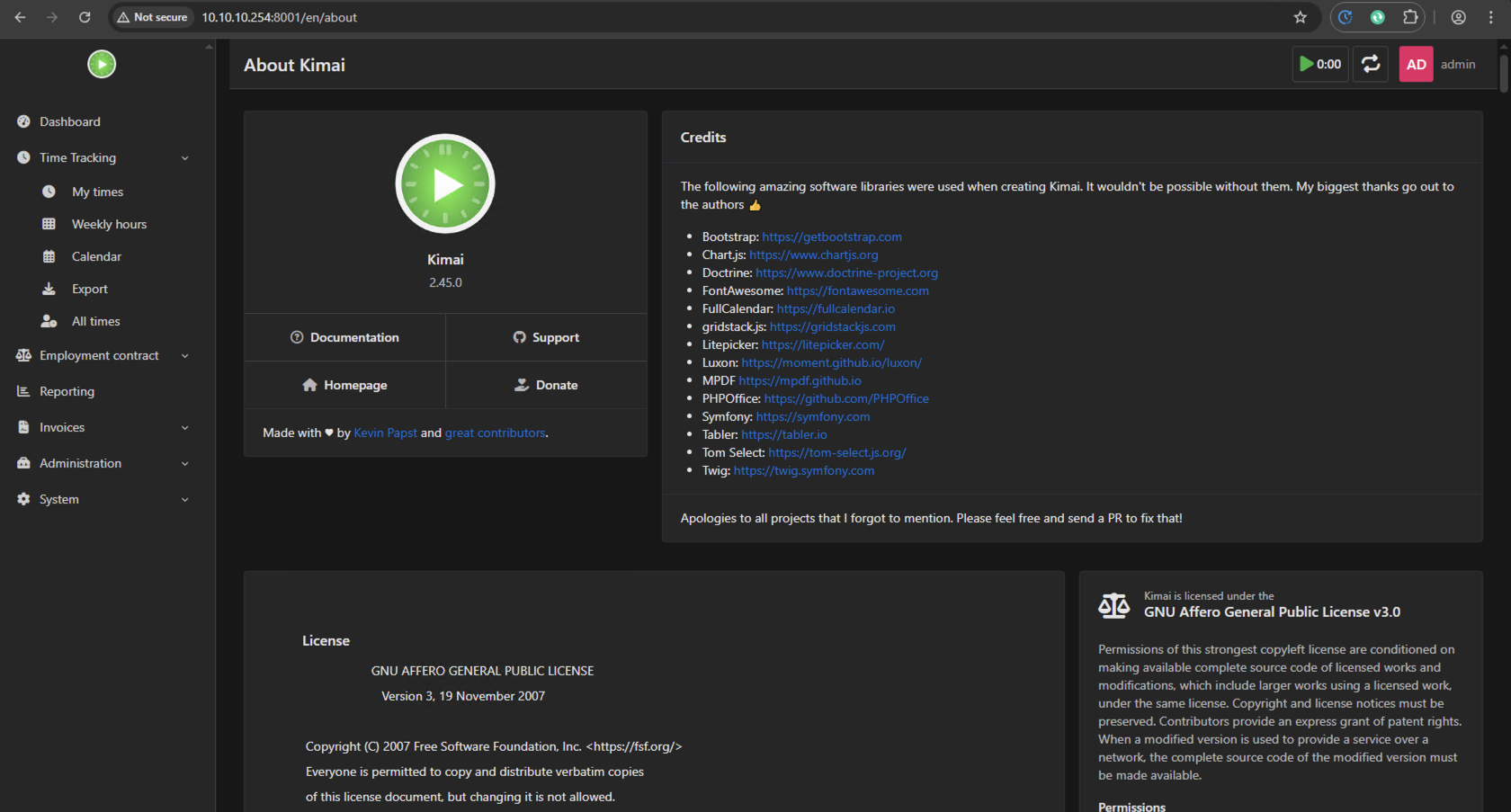The height and width of the screenshot is (812, 1511).
Task: Click the browser address bar URL
Action: [280, 17]
